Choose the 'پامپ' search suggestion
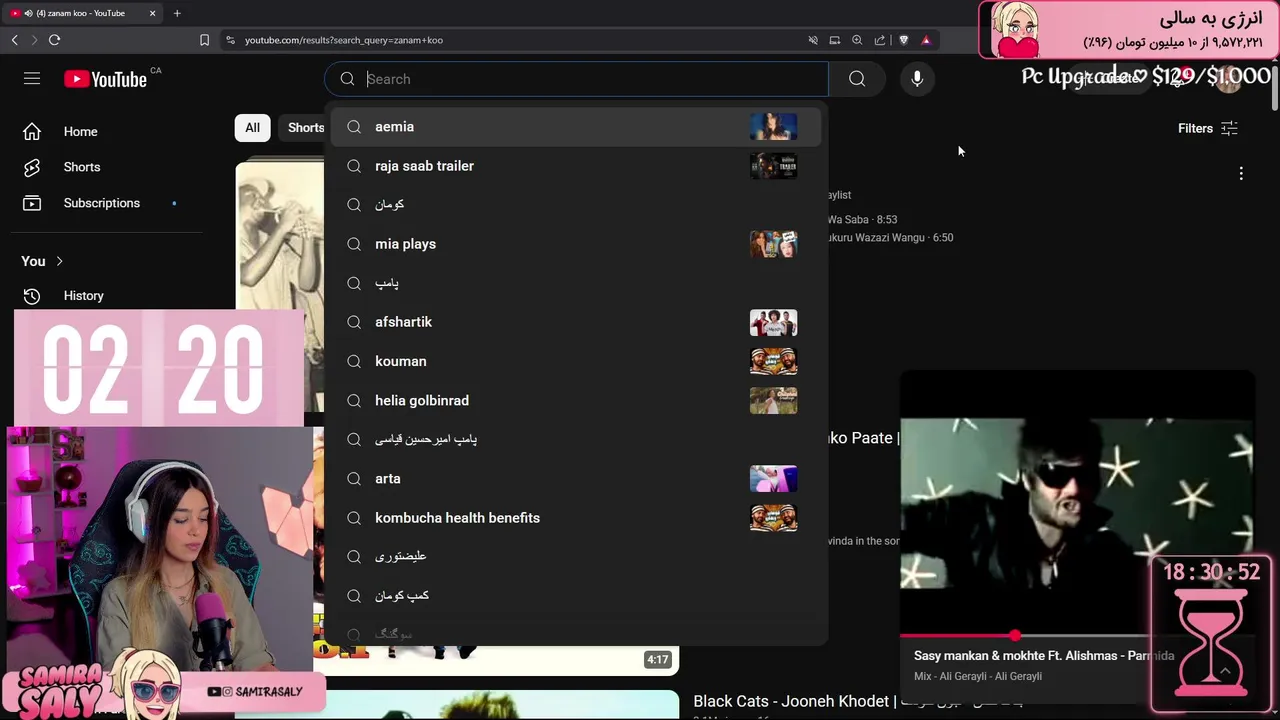 coord(576,283)
